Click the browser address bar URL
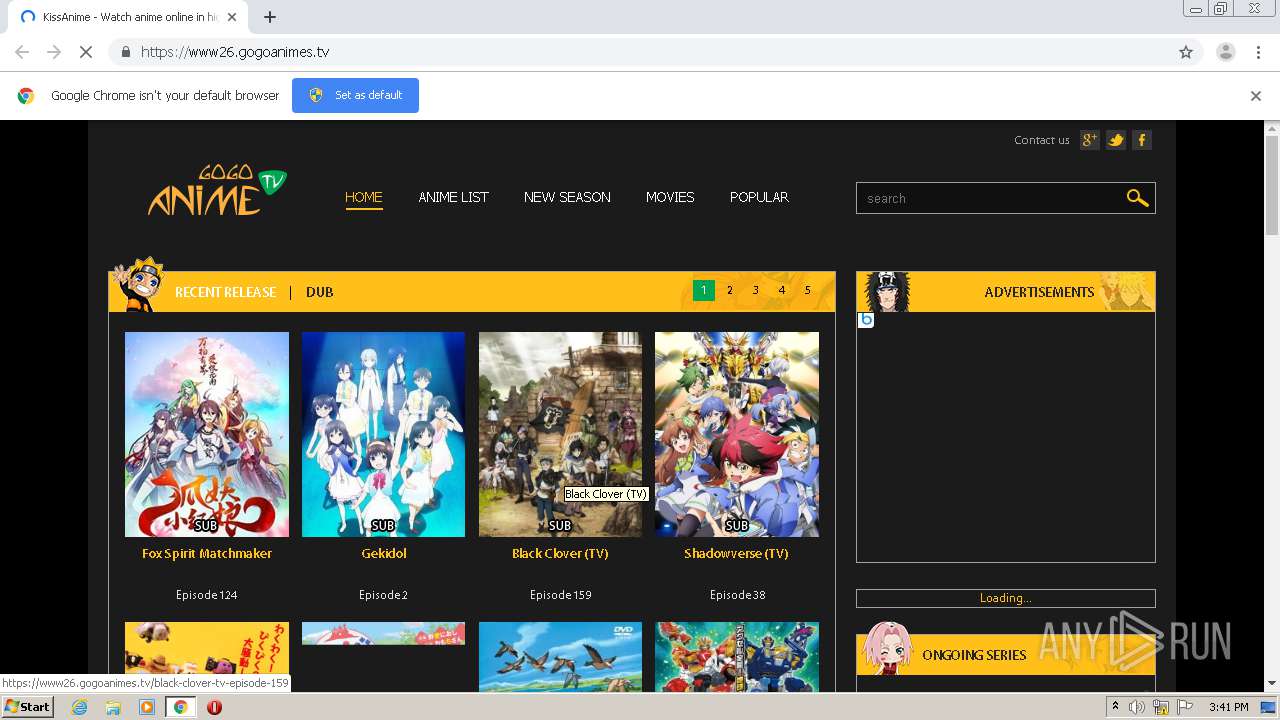Image resolution: width=1280 pixels, height=720 pixels. (x=235, y=52)
